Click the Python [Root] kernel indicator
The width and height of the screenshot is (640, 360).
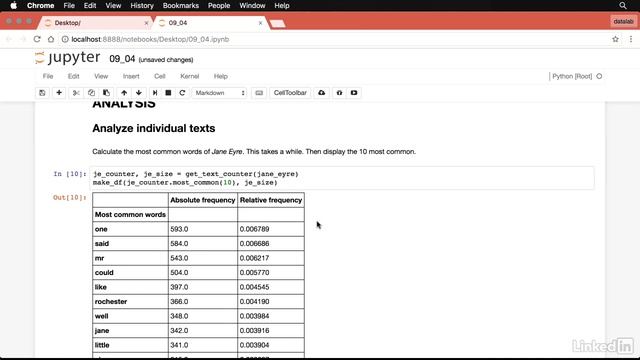576,76
